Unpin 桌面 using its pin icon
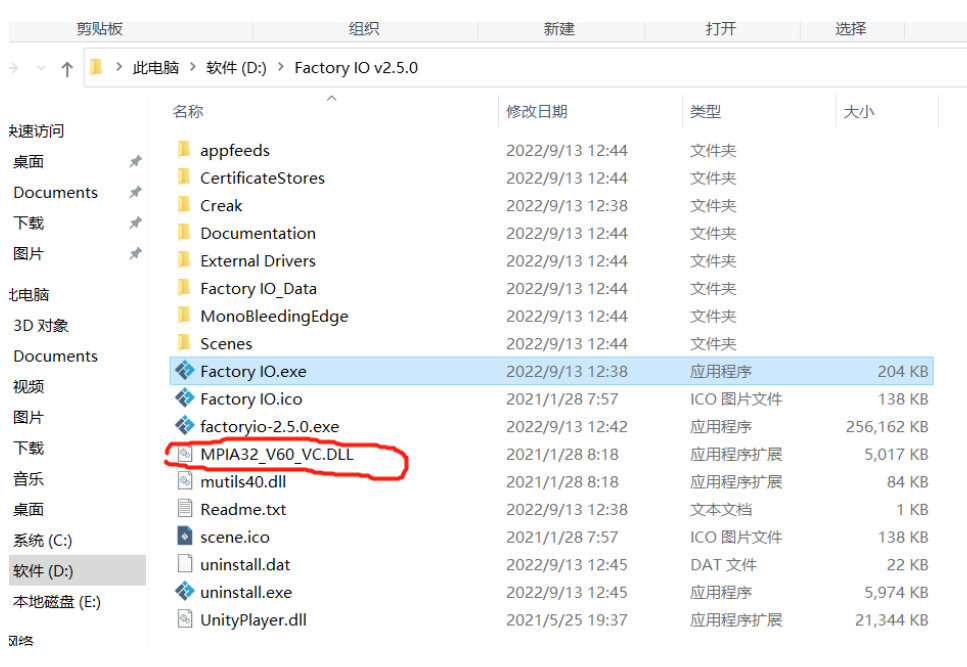Viewport: 967px width, 667px height. 135,162
